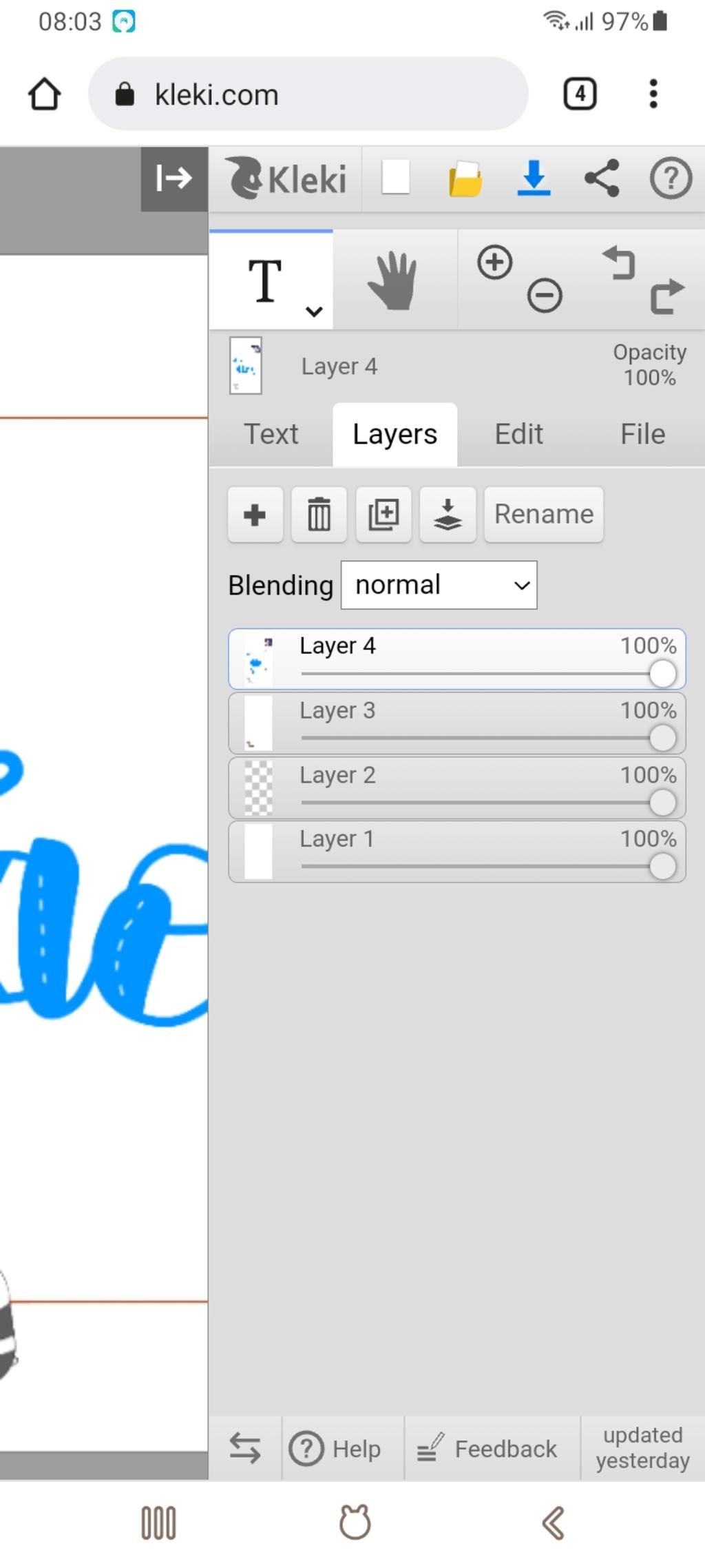705x1568 pixels.
Task: Switch to the Edit tab
Action: click(x=518, y=435)
